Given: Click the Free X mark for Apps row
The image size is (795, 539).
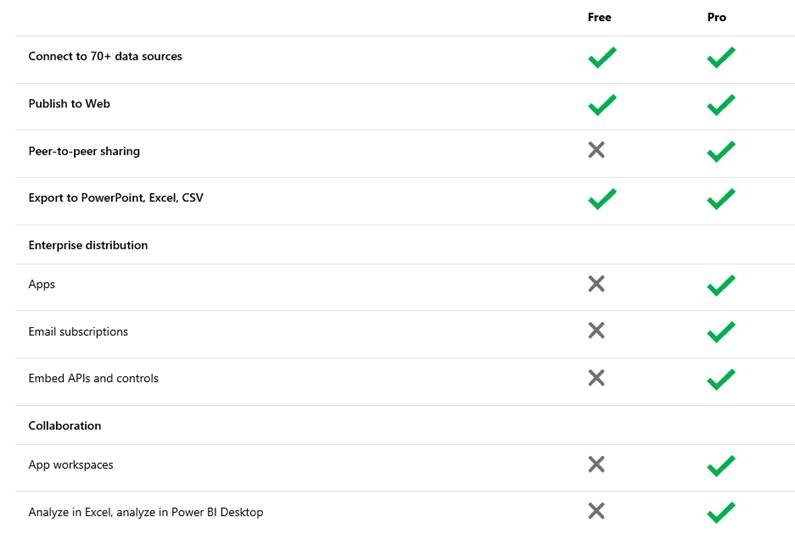Looking at the screenshot, I should click(596, 283).
